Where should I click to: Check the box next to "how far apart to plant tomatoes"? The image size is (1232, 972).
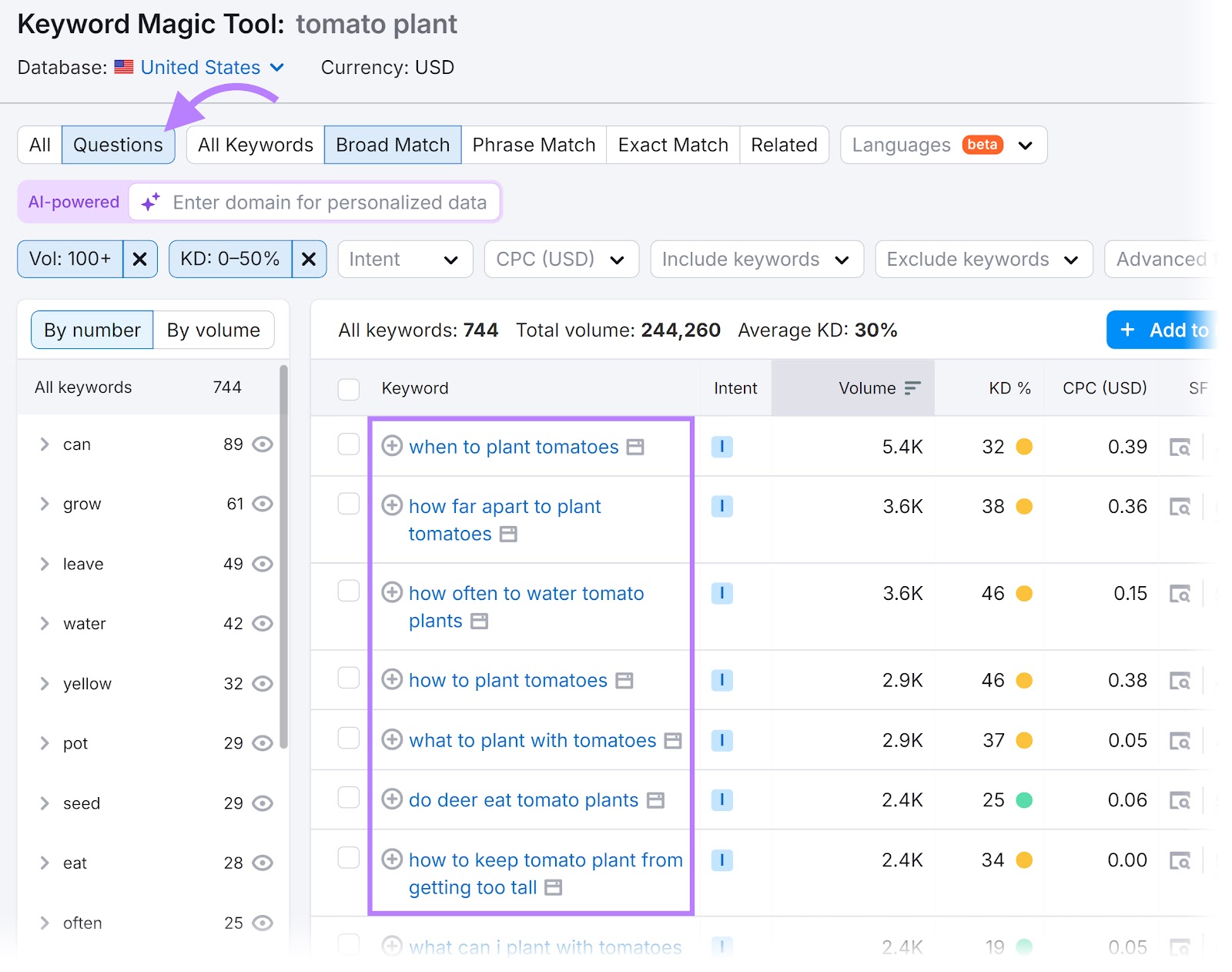pyautogui.click(x=348, y=504)
